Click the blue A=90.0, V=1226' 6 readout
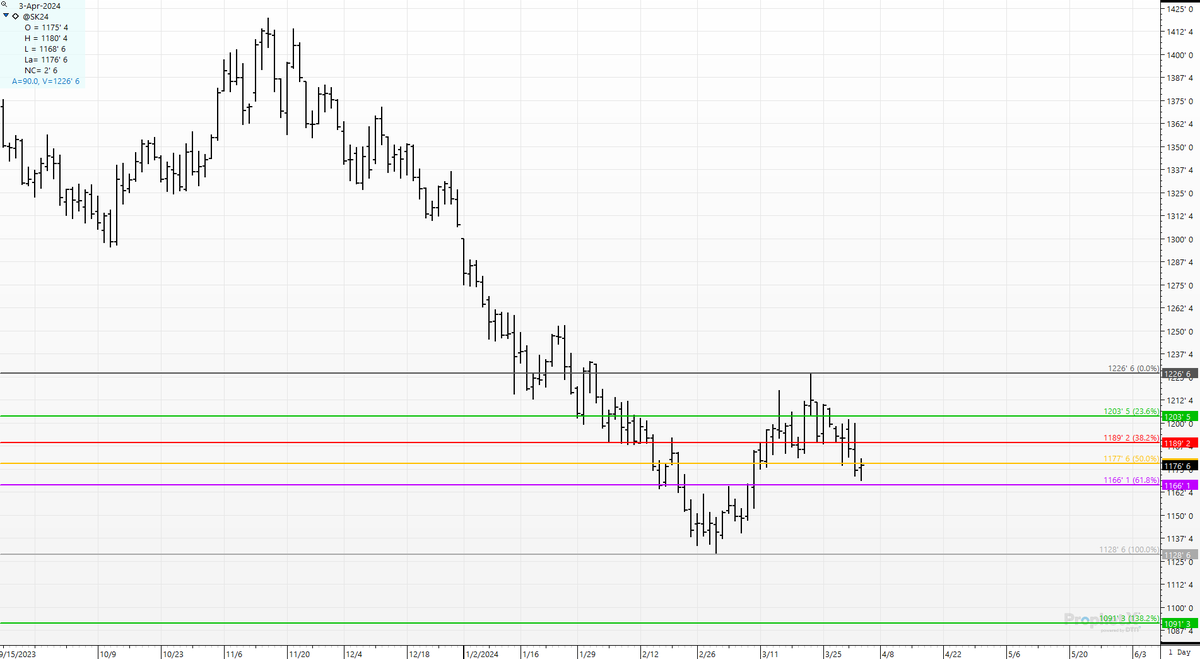The width and height of the screenshot is (1200, 659). click(x=45, y=81)
